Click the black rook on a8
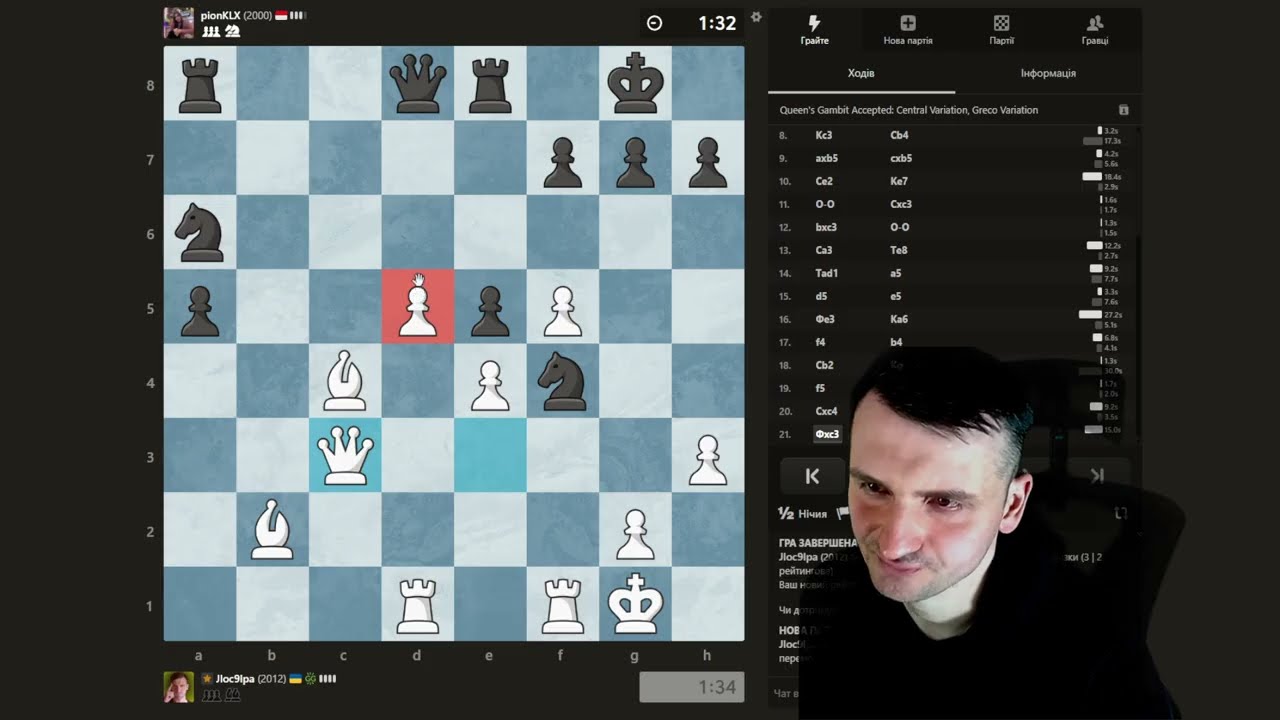This screenshot has width=1280, height=720. 200,84
